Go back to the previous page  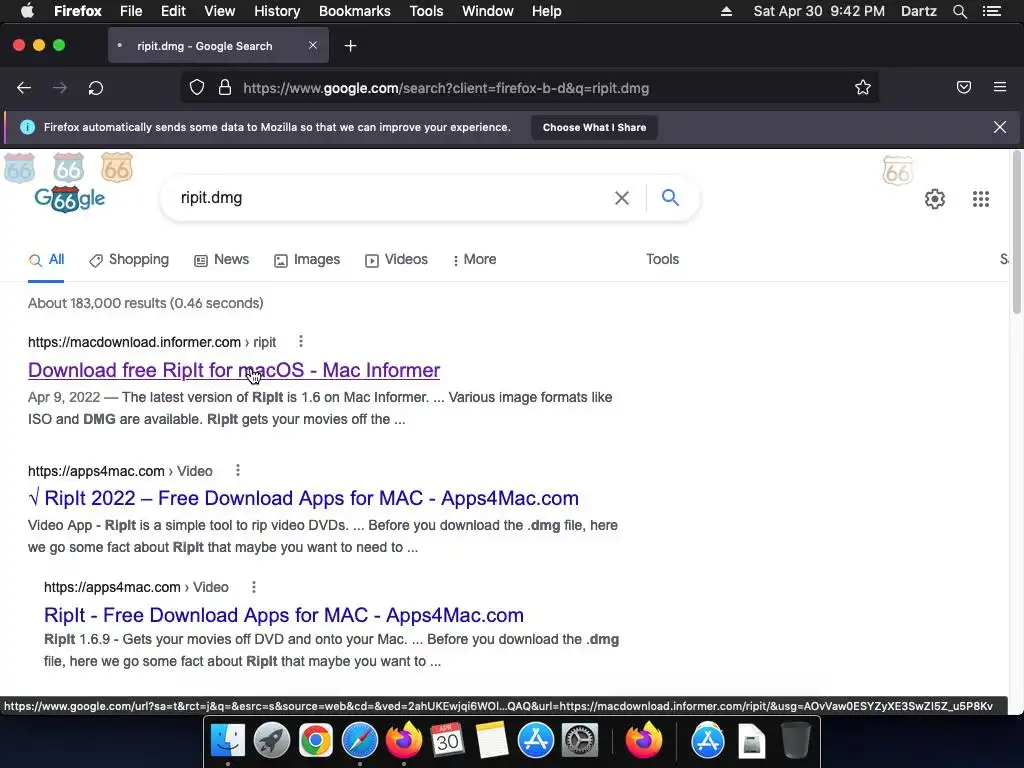coord(24,88)
